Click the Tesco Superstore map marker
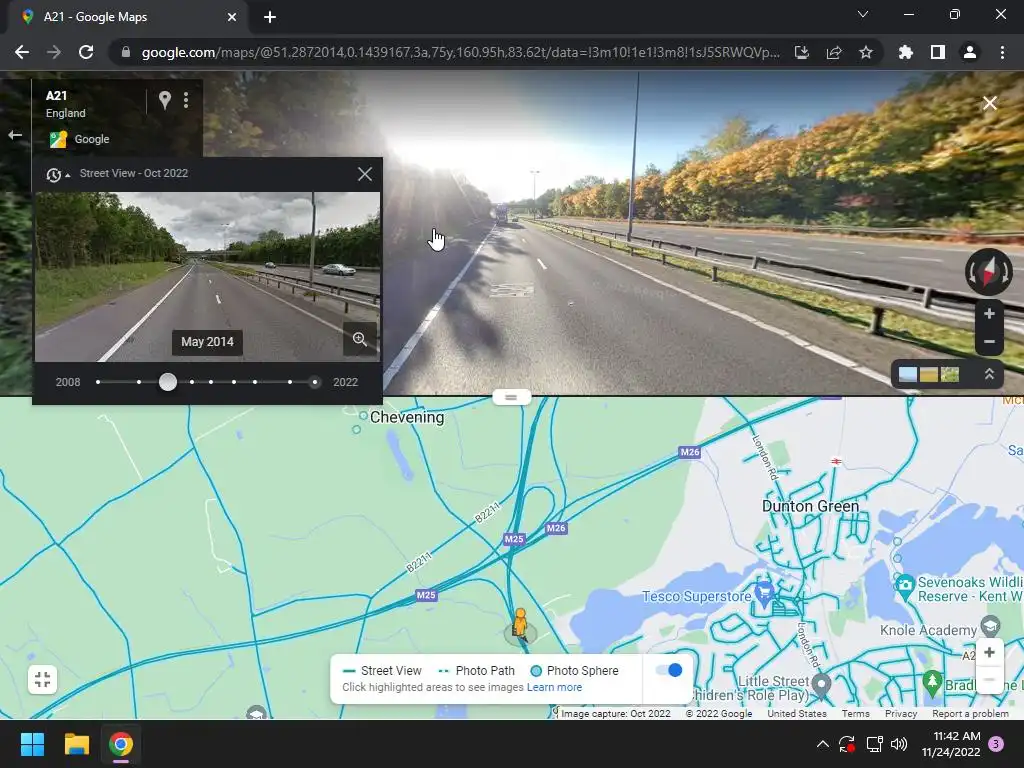 (764, 592)
